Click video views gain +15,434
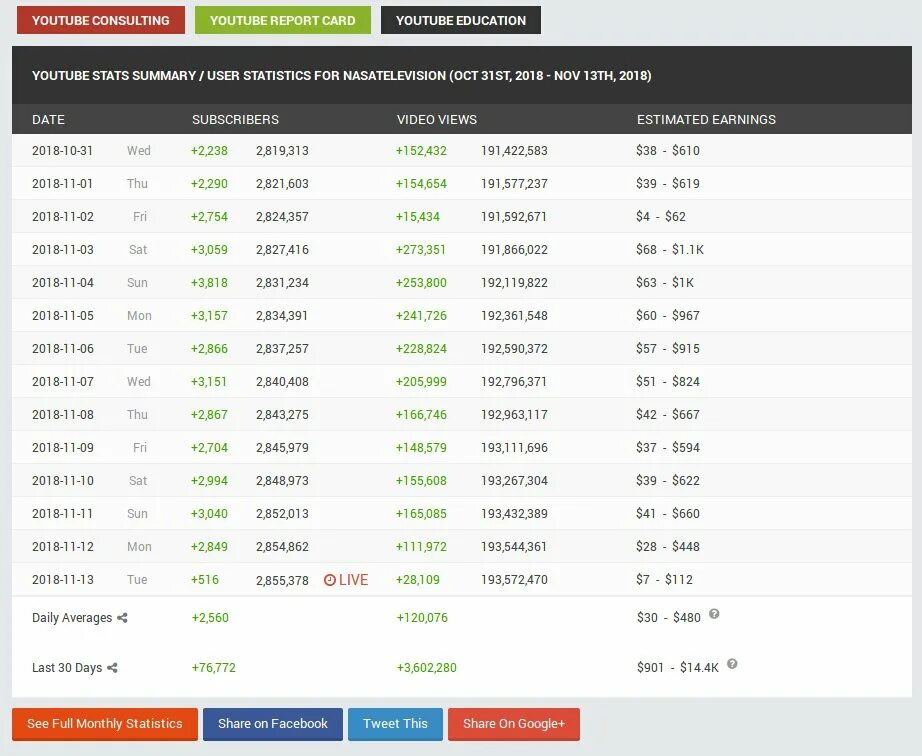Viewport: 922px width, 756px height. pos(417,216)
